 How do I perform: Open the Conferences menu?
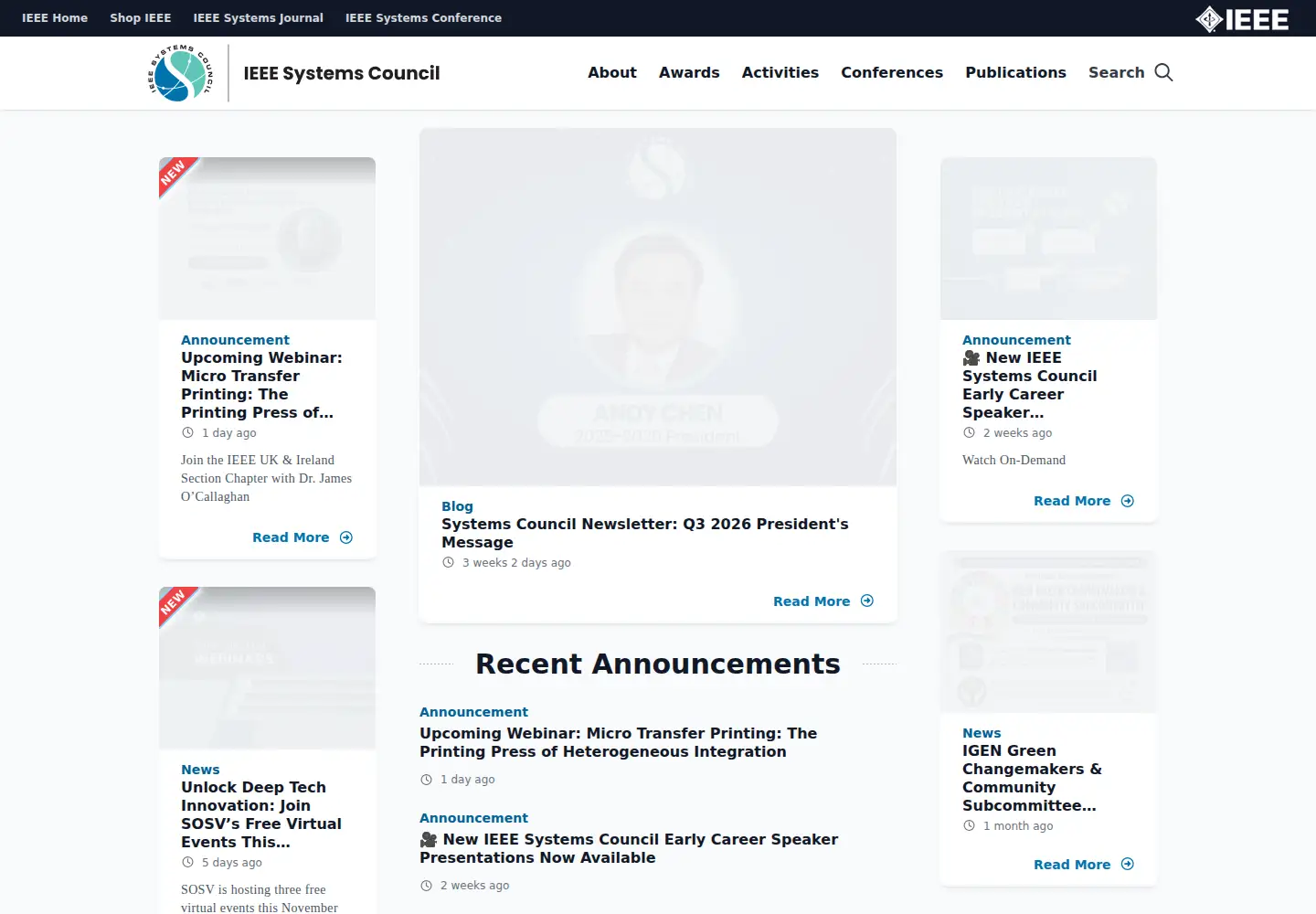[892, 72]
